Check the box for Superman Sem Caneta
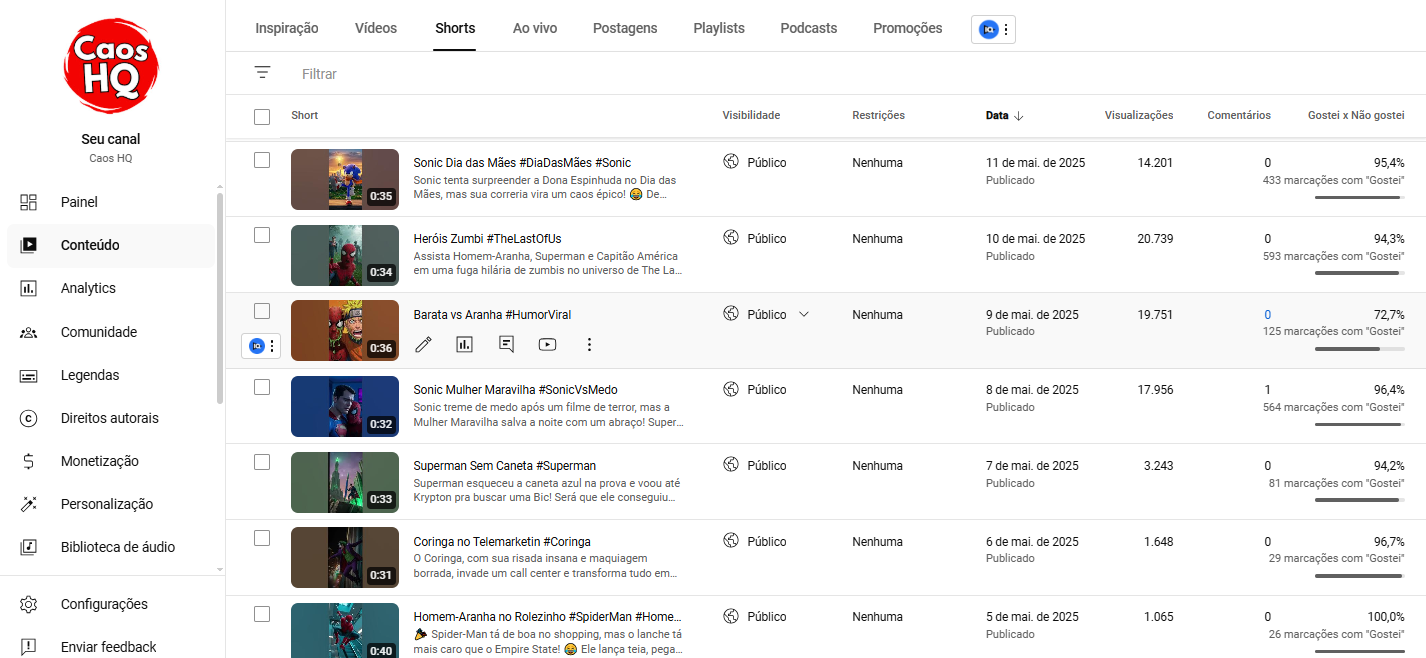Screen dimensions: 1426x658 click(262, 462)
